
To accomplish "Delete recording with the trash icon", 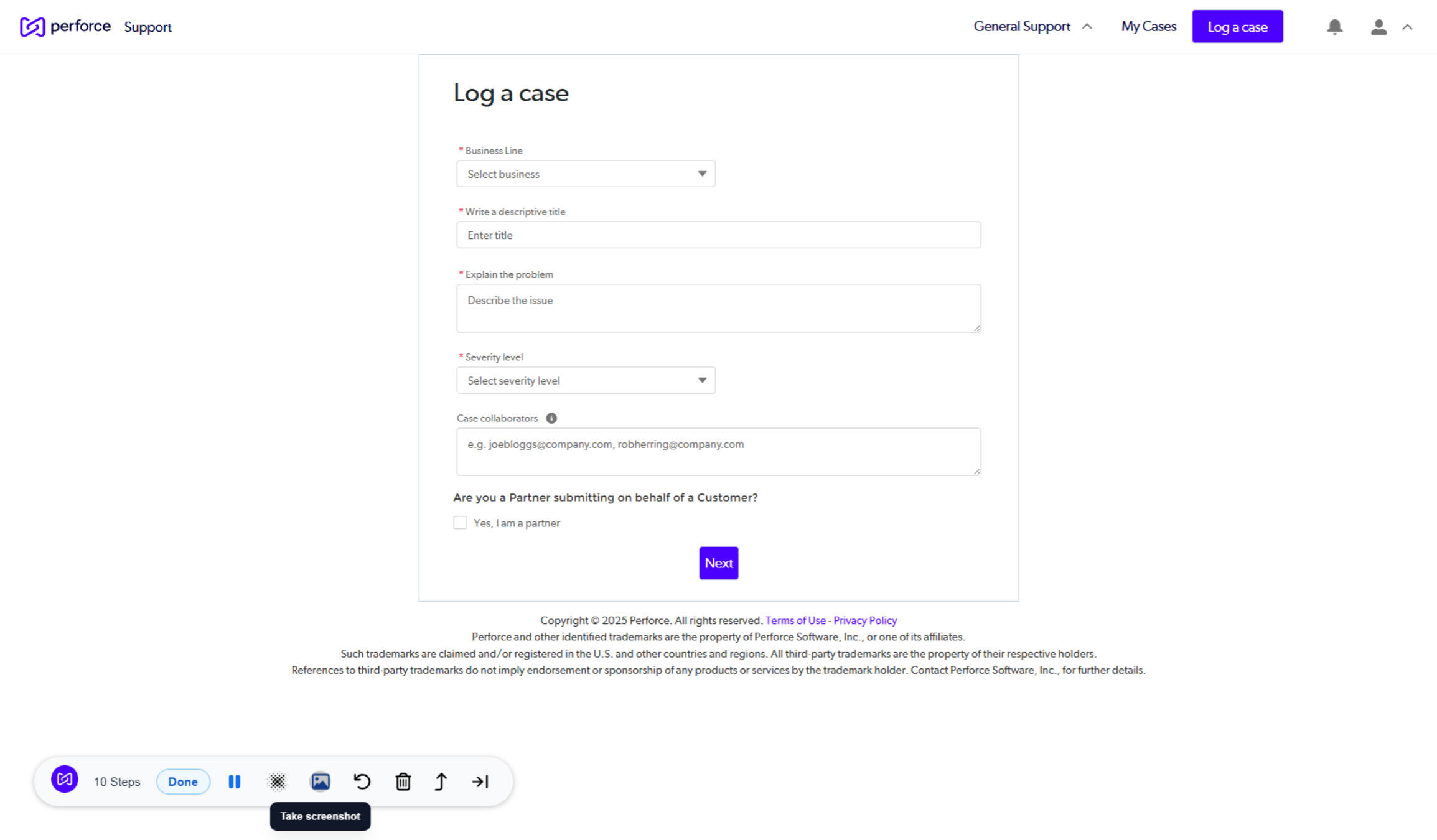I will pyautogui.click(x=403, y=782).
